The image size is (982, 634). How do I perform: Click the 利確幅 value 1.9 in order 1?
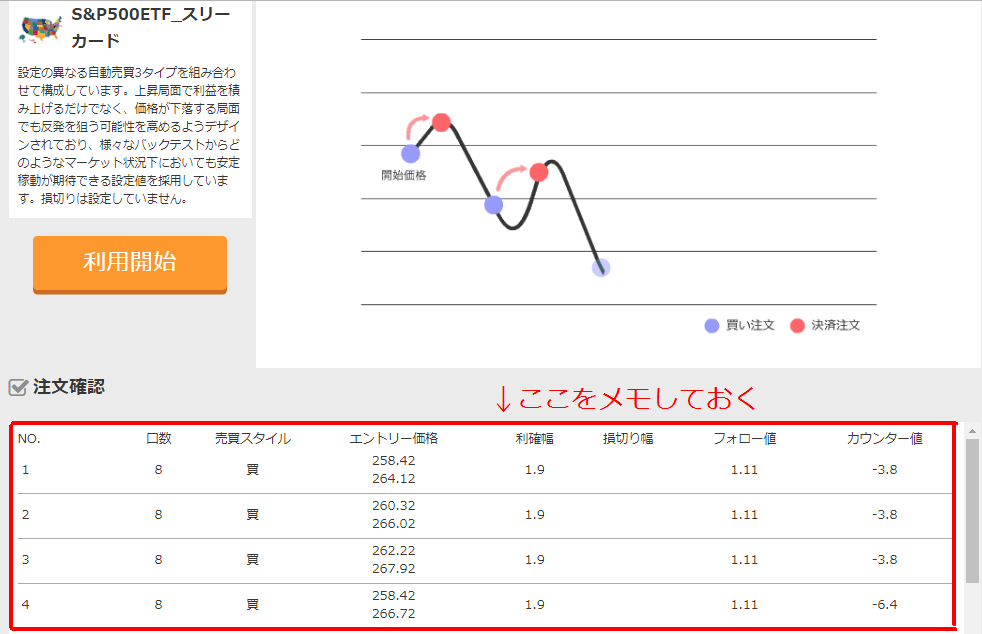[534, 470]
